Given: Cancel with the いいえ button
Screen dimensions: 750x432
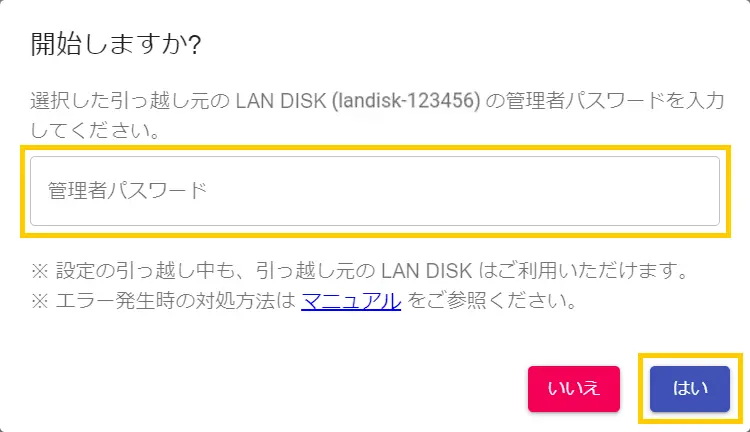Looking at the screenshot, I should click(x=574, y=389).
